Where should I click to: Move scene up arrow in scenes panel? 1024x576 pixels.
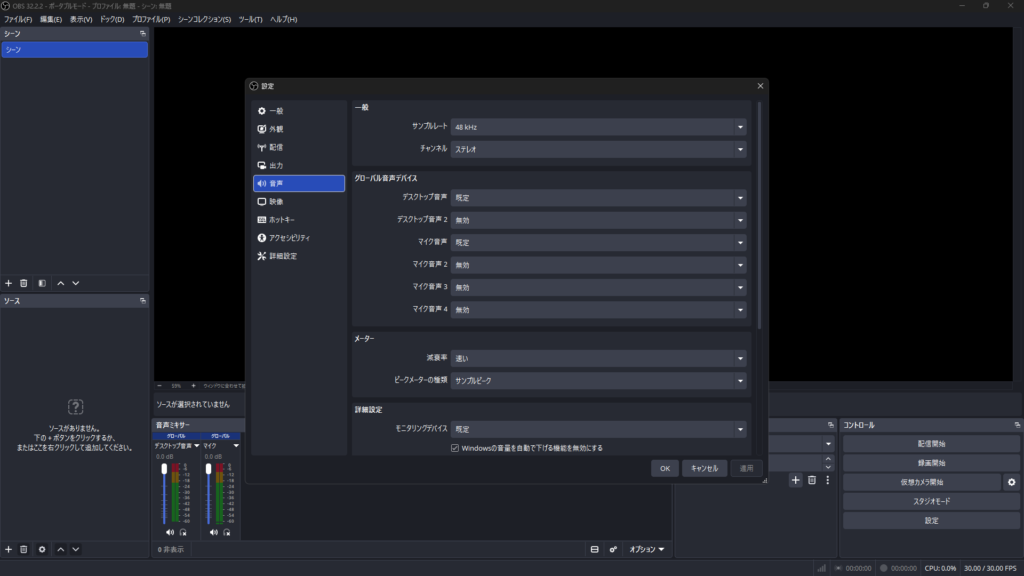[x=61, y=283]
